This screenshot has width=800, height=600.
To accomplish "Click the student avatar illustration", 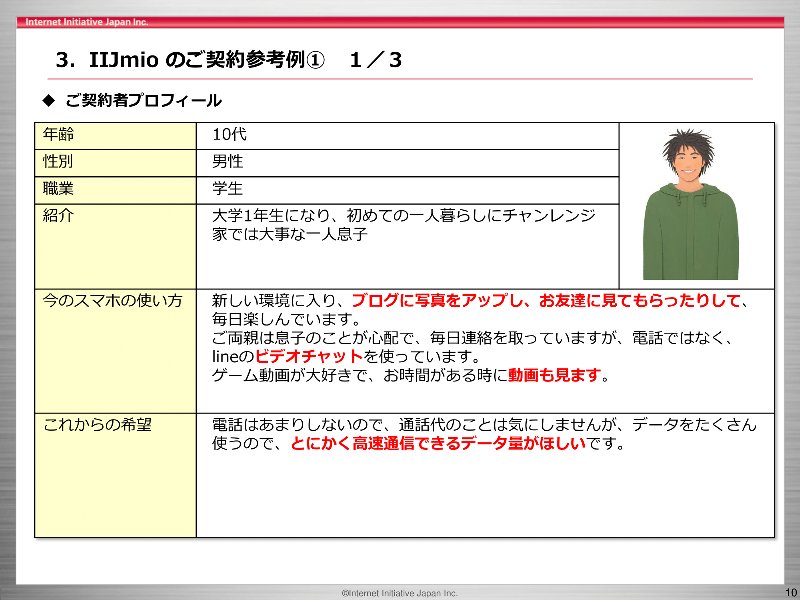I will [x=690, y=204].
